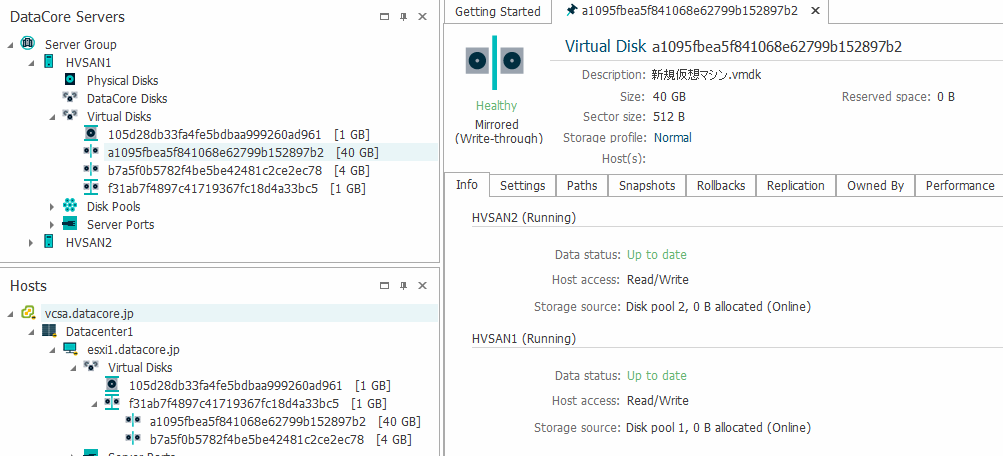Click the 512 B sector size value
This screenshot has height=456, width=1003.
tap(669, 117)
